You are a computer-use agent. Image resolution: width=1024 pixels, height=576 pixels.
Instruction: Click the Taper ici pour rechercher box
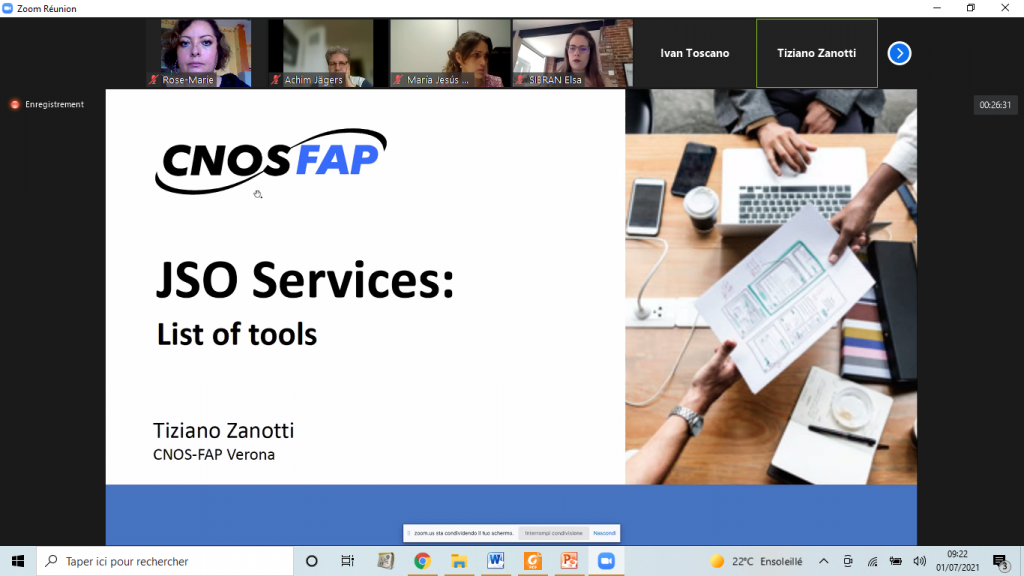coord(165,561)
